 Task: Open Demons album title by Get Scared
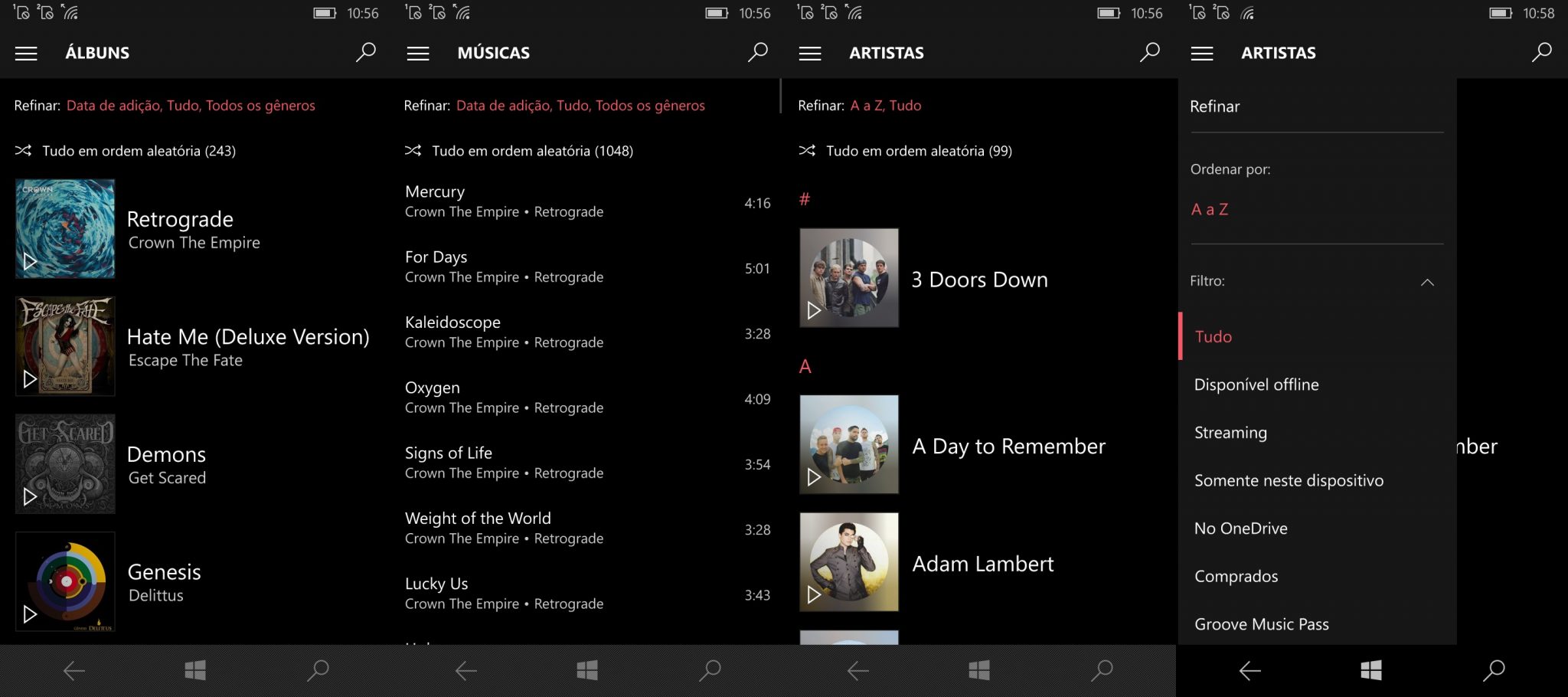166,454
